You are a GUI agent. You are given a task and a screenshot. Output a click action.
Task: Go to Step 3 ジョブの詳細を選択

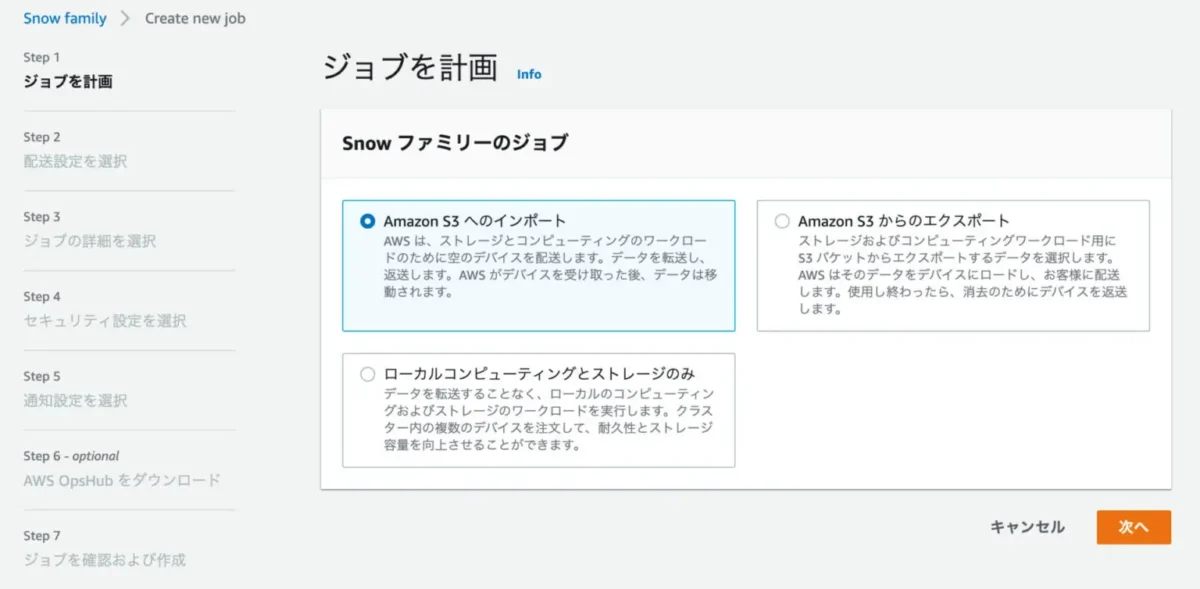tap(89, 241)
